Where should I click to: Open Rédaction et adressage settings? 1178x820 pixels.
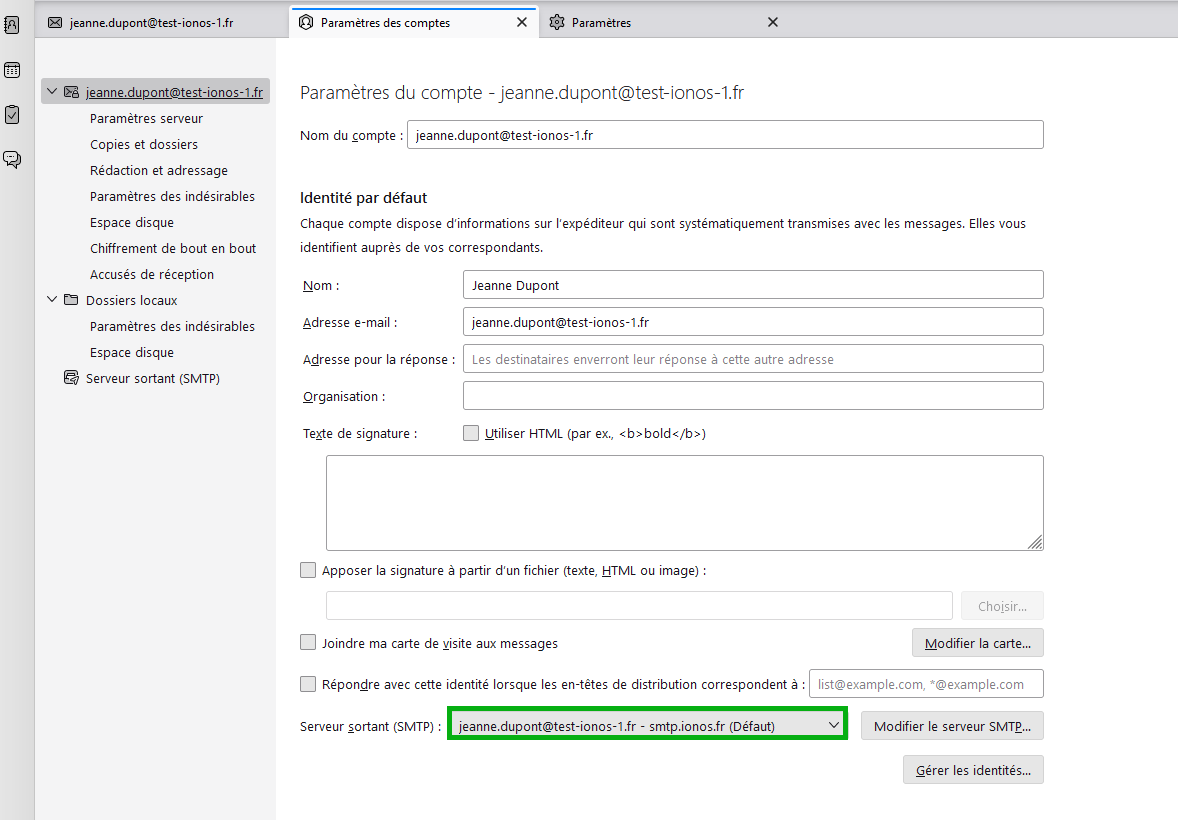click(x=159, y=171)
